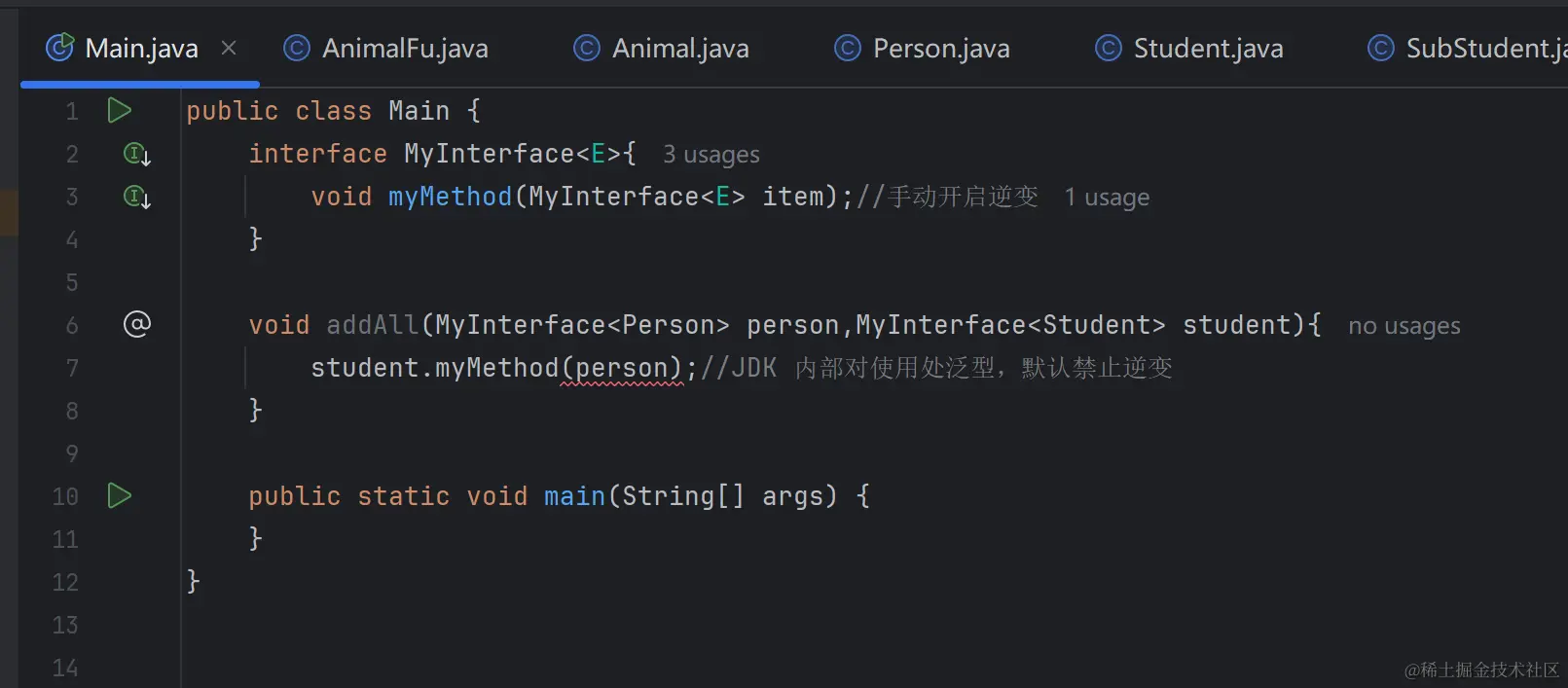Click the @ gutter icon on line 6
Screen dimensions: 1568x688
tap(136, 324)
